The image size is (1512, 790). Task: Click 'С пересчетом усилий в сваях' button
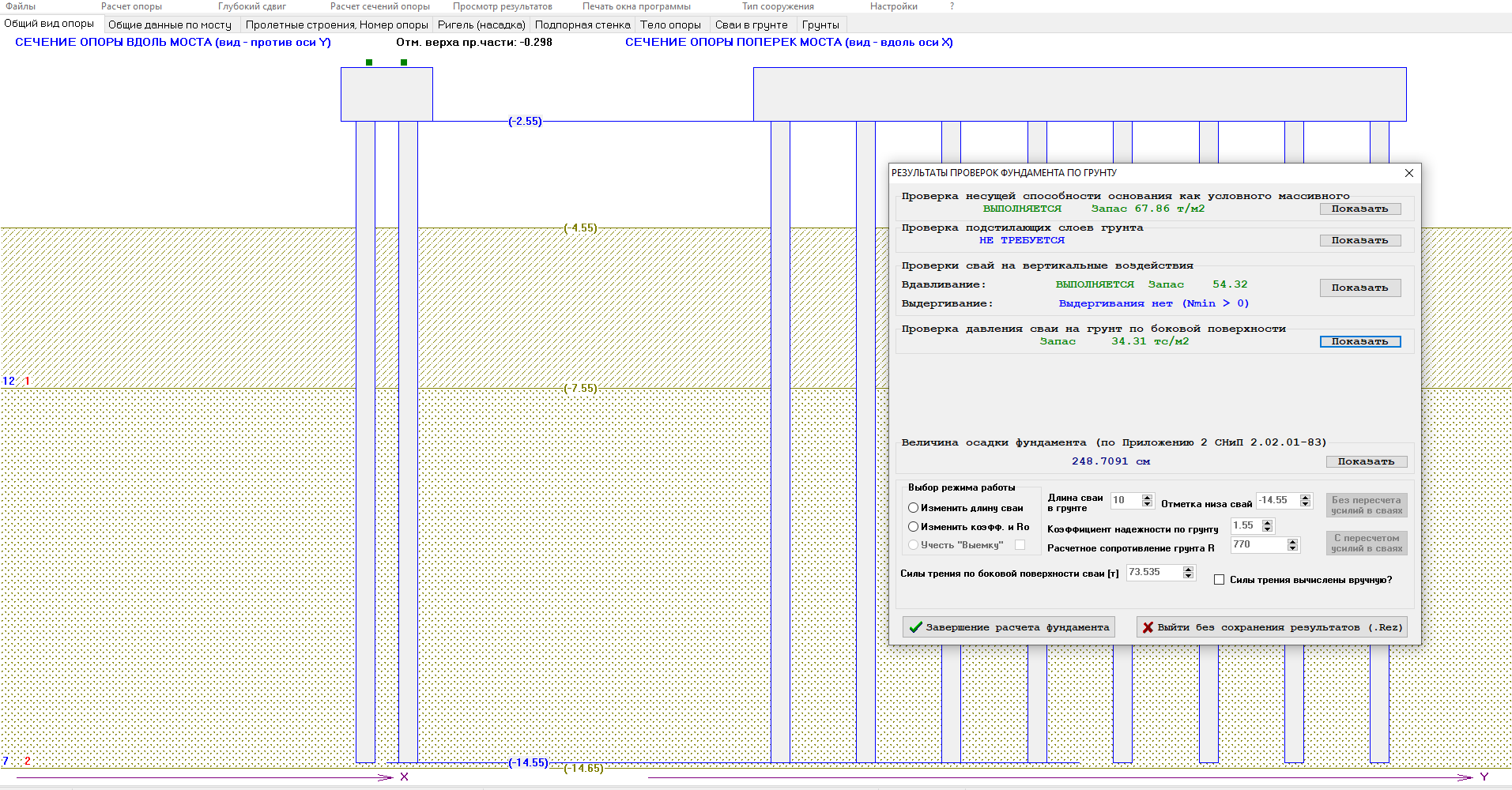1367,543
